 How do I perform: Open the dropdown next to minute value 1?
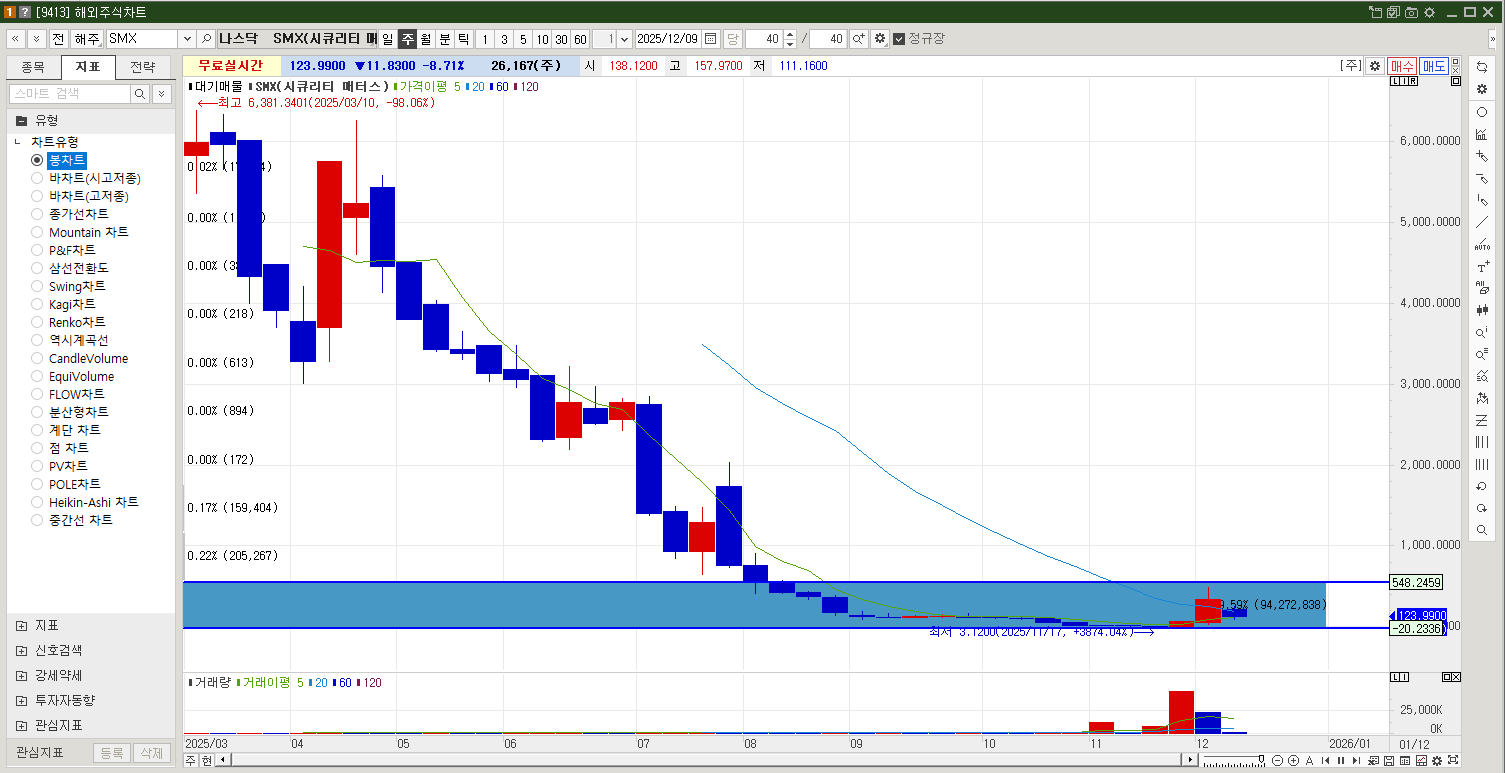point(625,39)
